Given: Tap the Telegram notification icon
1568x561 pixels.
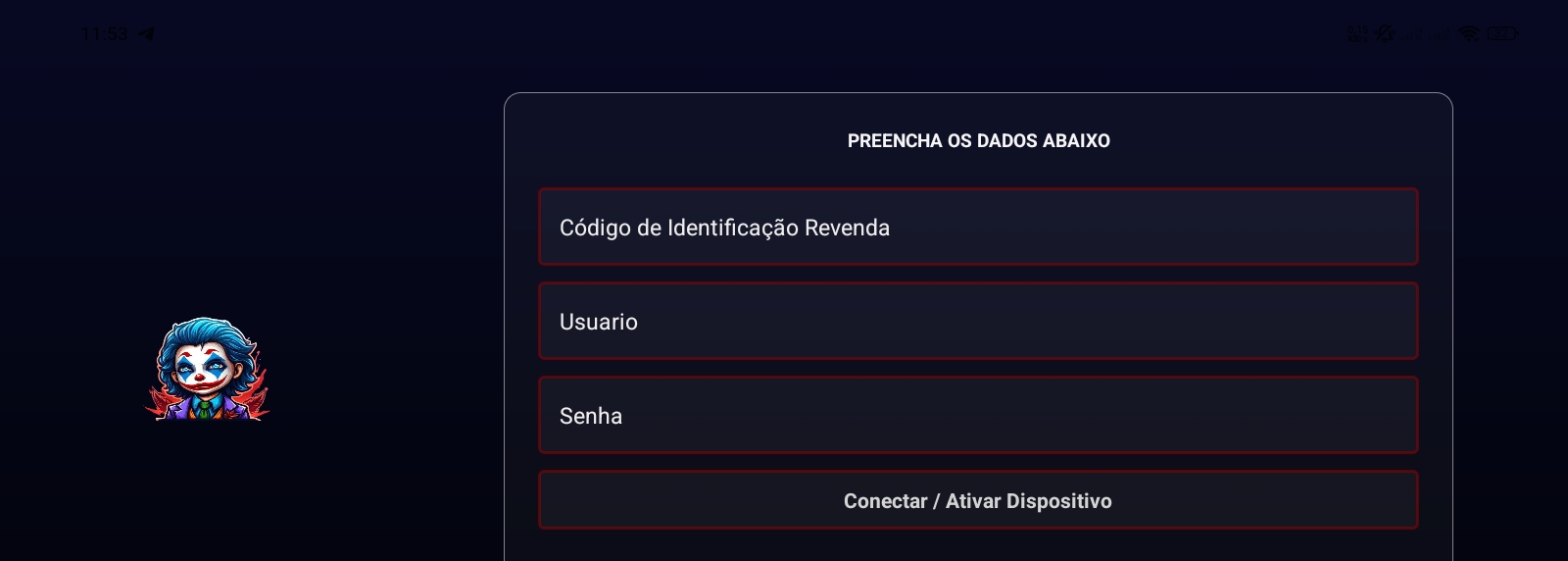Looking at the screenshot, I should [147, 34].
